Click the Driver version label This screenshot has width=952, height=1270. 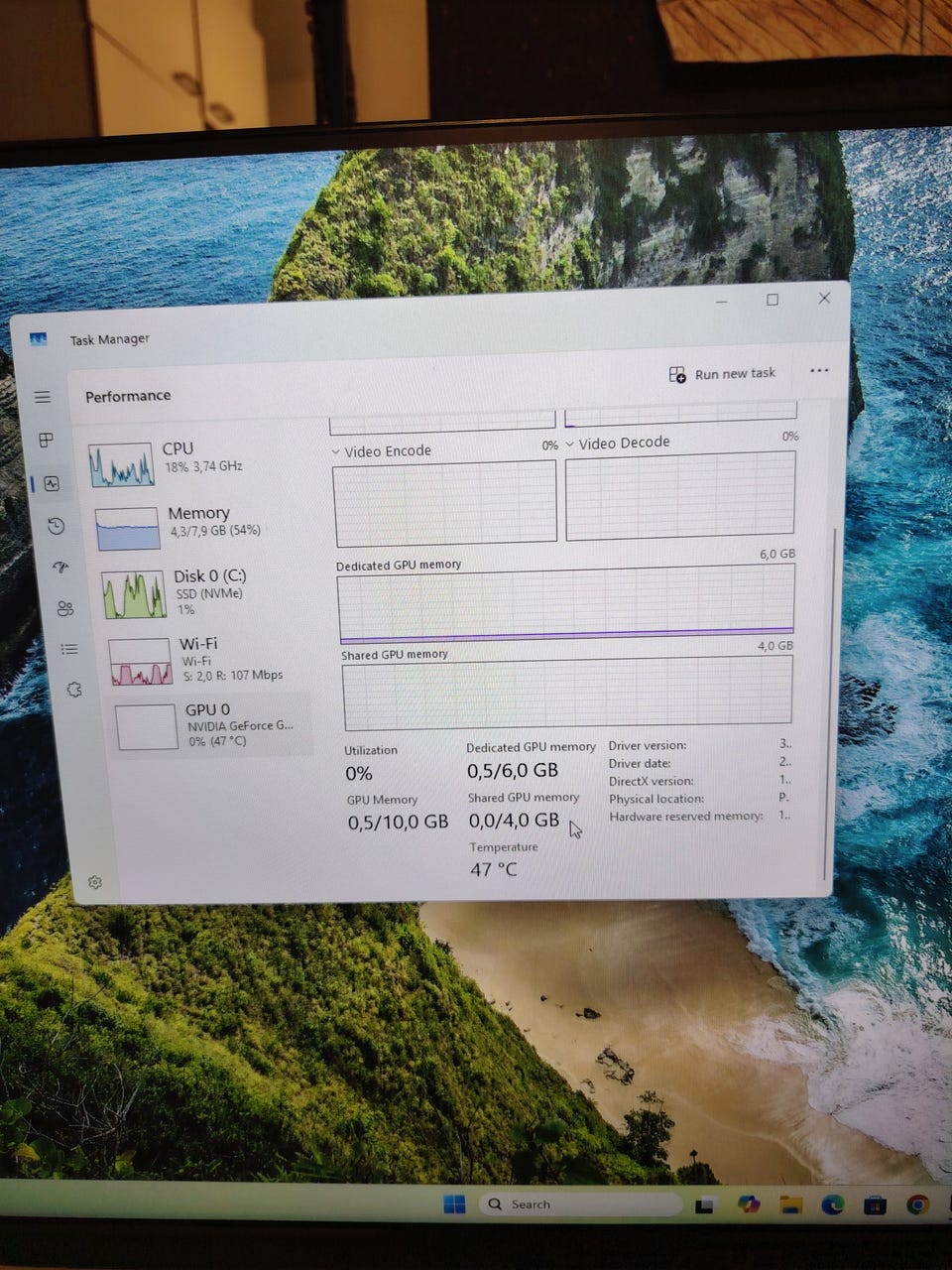(x=648, y=746)
